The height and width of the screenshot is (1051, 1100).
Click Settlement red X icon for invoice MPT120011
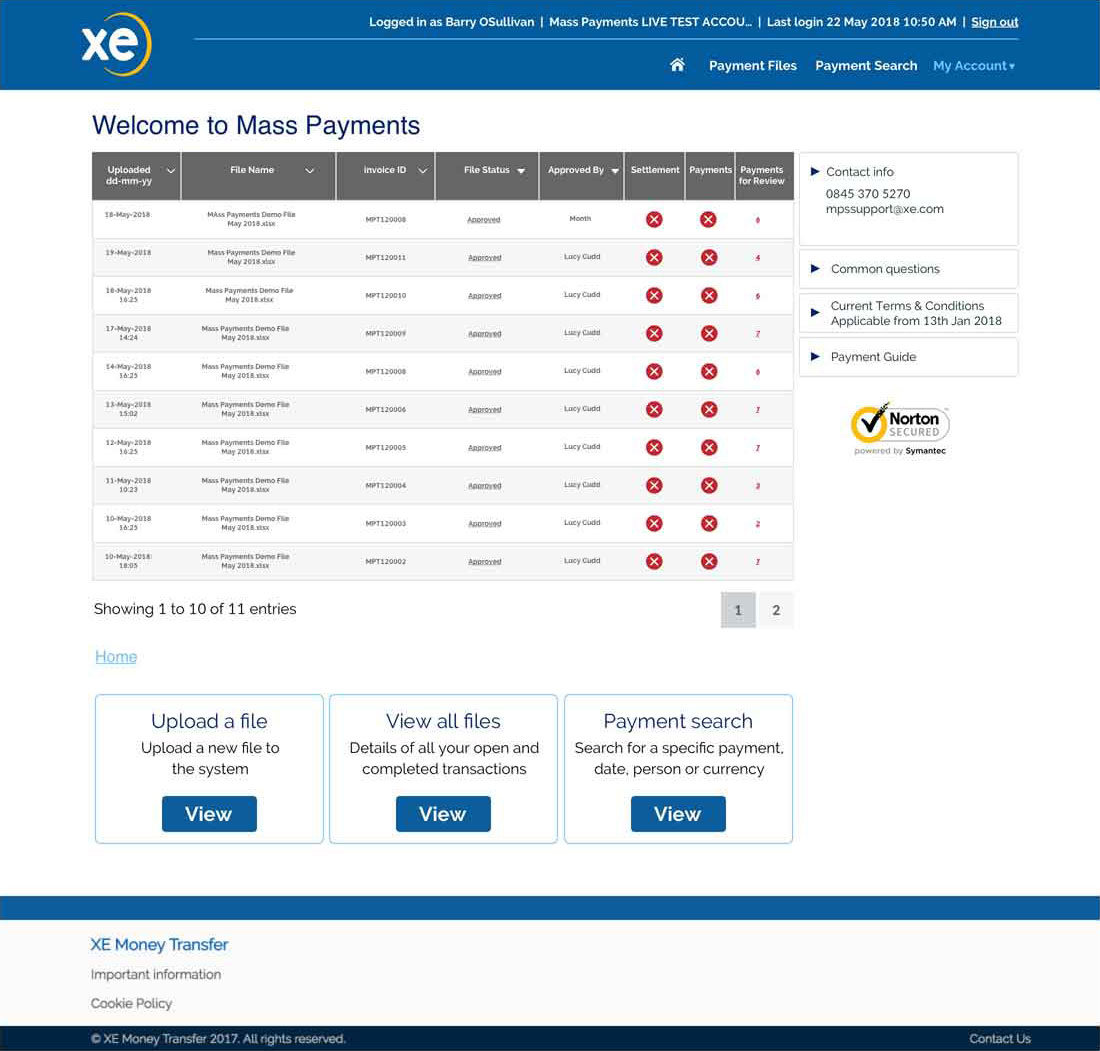654,257
